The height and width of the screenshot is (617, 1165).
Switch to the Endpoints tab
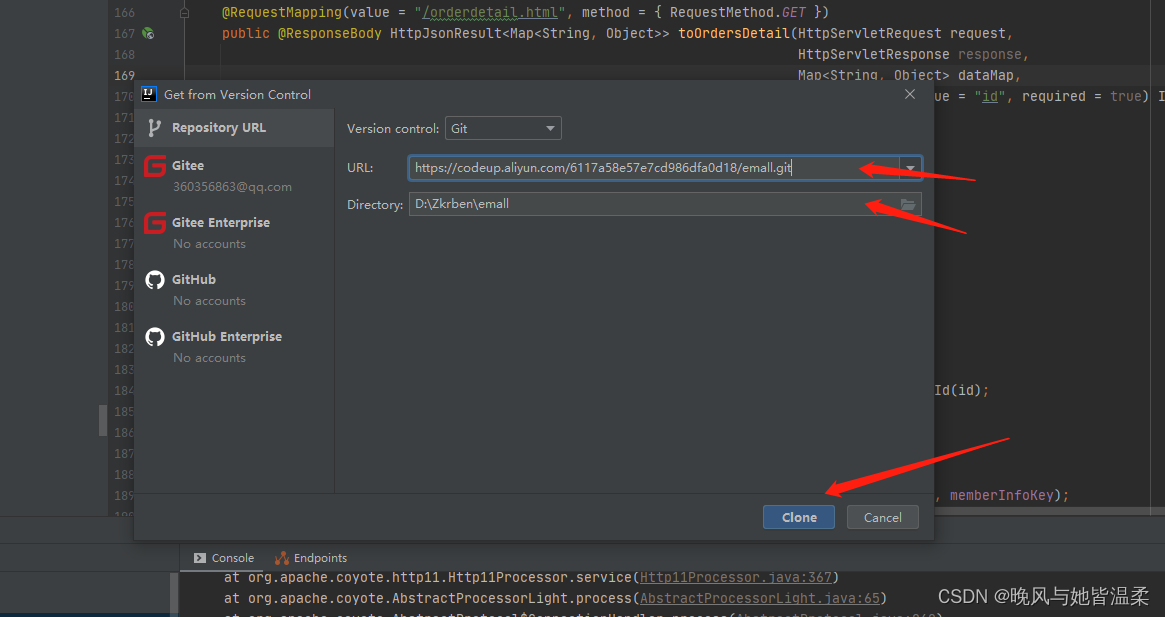311,558
